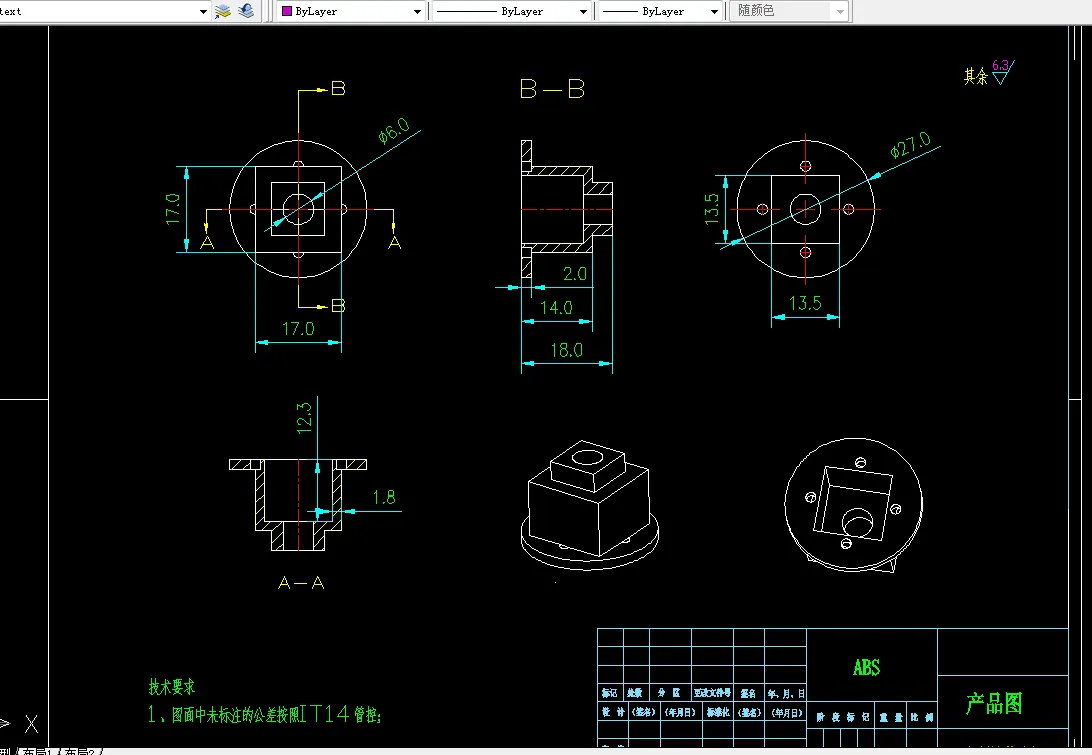Open the long-line ByLayer linetype dropdown
The image size is (1092, 755).
click(512, 11)
